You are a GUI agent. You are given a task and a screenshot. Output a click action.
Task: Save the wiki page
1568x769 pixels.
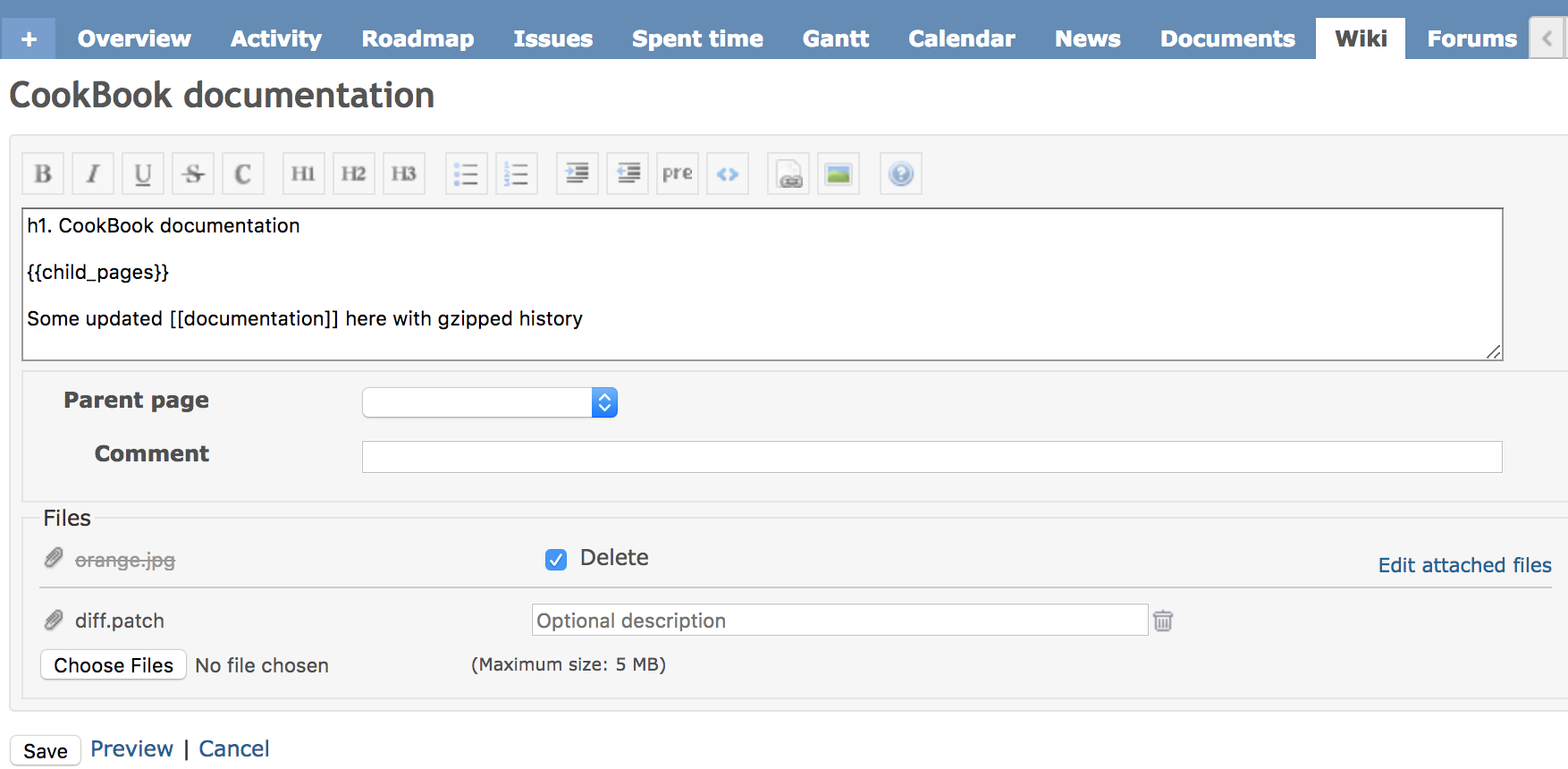[x=46, y=751]
